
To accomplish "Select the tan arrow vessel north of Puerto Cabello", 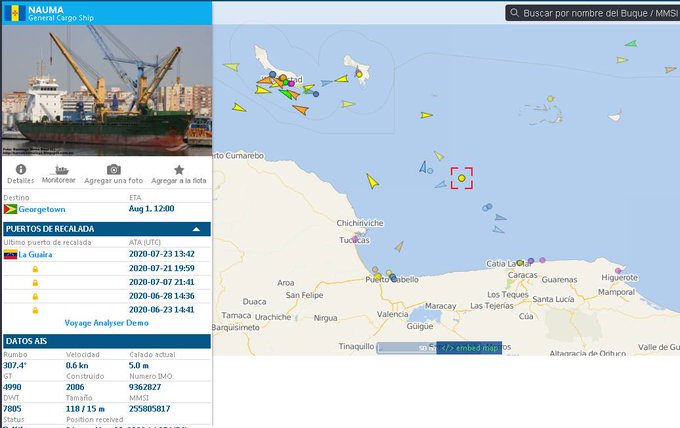I will click(x=399, y=247).
